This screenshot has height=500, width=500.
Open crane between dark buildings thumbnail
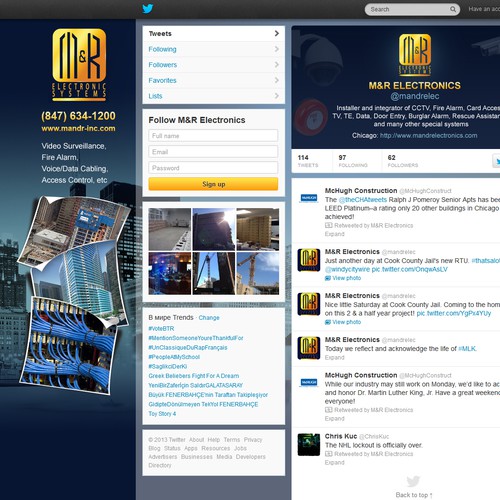(214, 273)
